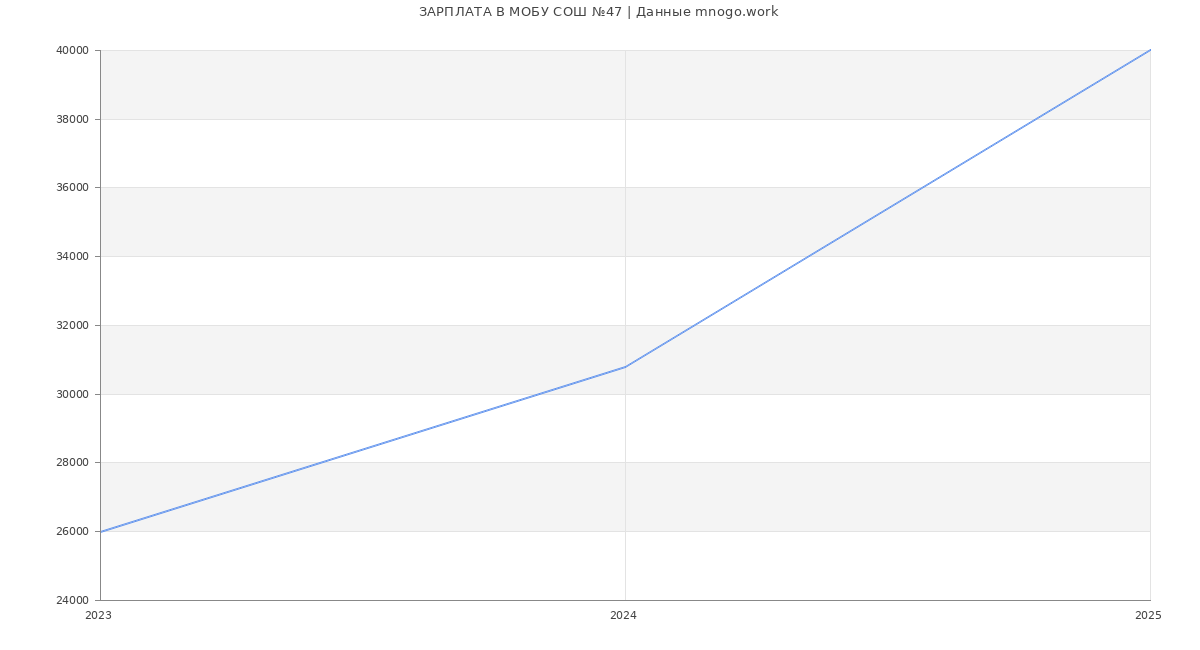This screenshot has width=1200, height=650.
Task: Click the 36000 y-axis label
Action: coord(73,188)
